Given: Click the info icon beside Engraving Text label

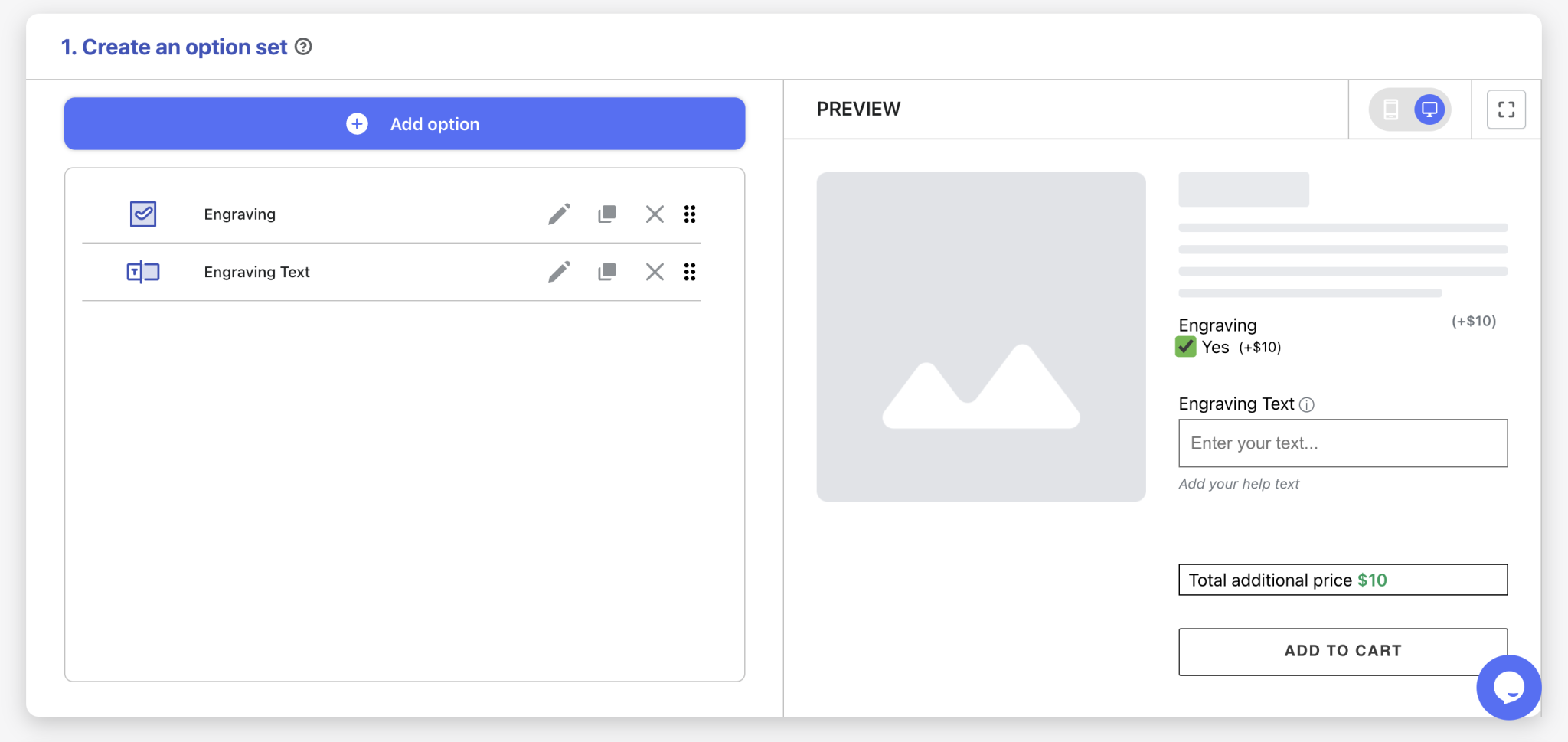Looking at the screenshot, I should (1307, 404).
